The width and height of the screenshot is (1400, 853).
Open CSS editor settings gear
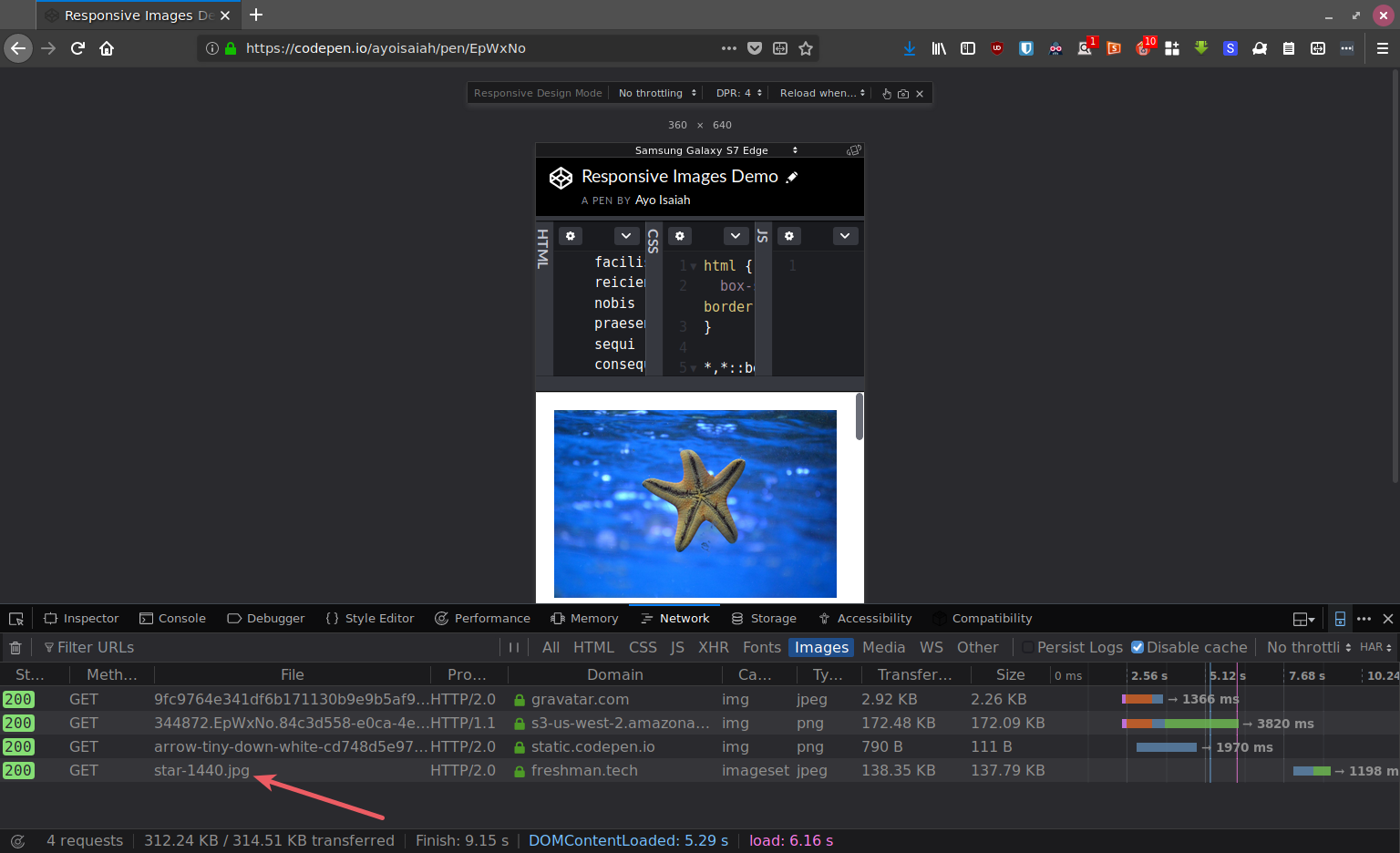[x=680, y=236]
